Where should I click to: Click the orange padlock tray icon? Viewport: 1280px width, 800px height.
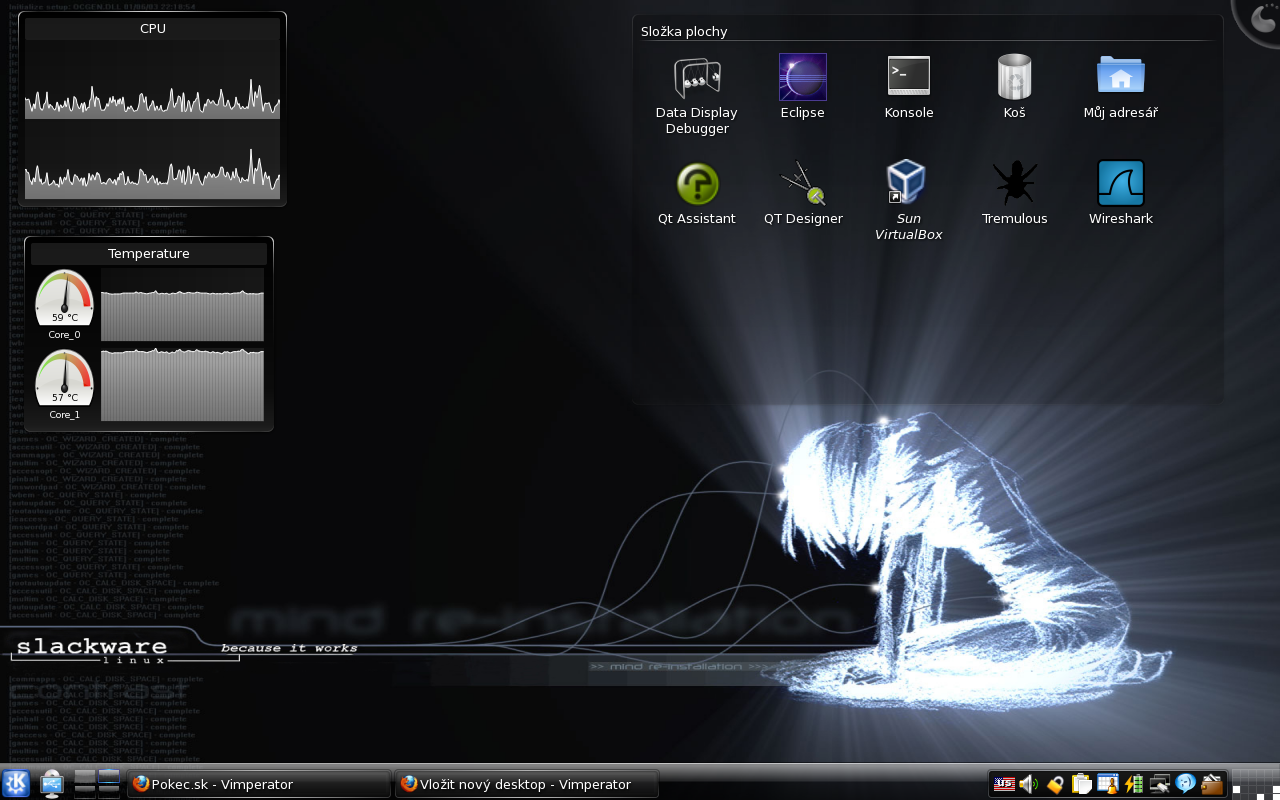pyautogui.click(x=1055, y=784)
